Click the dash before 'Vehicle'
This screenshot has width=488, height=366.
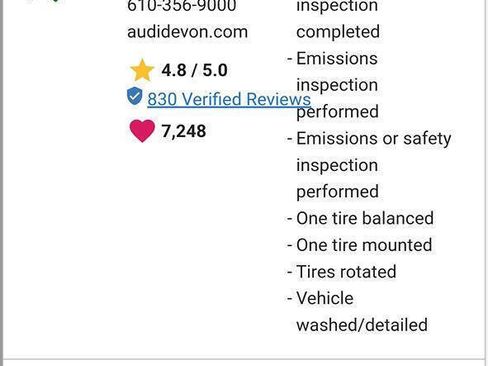tap(290, 299)
